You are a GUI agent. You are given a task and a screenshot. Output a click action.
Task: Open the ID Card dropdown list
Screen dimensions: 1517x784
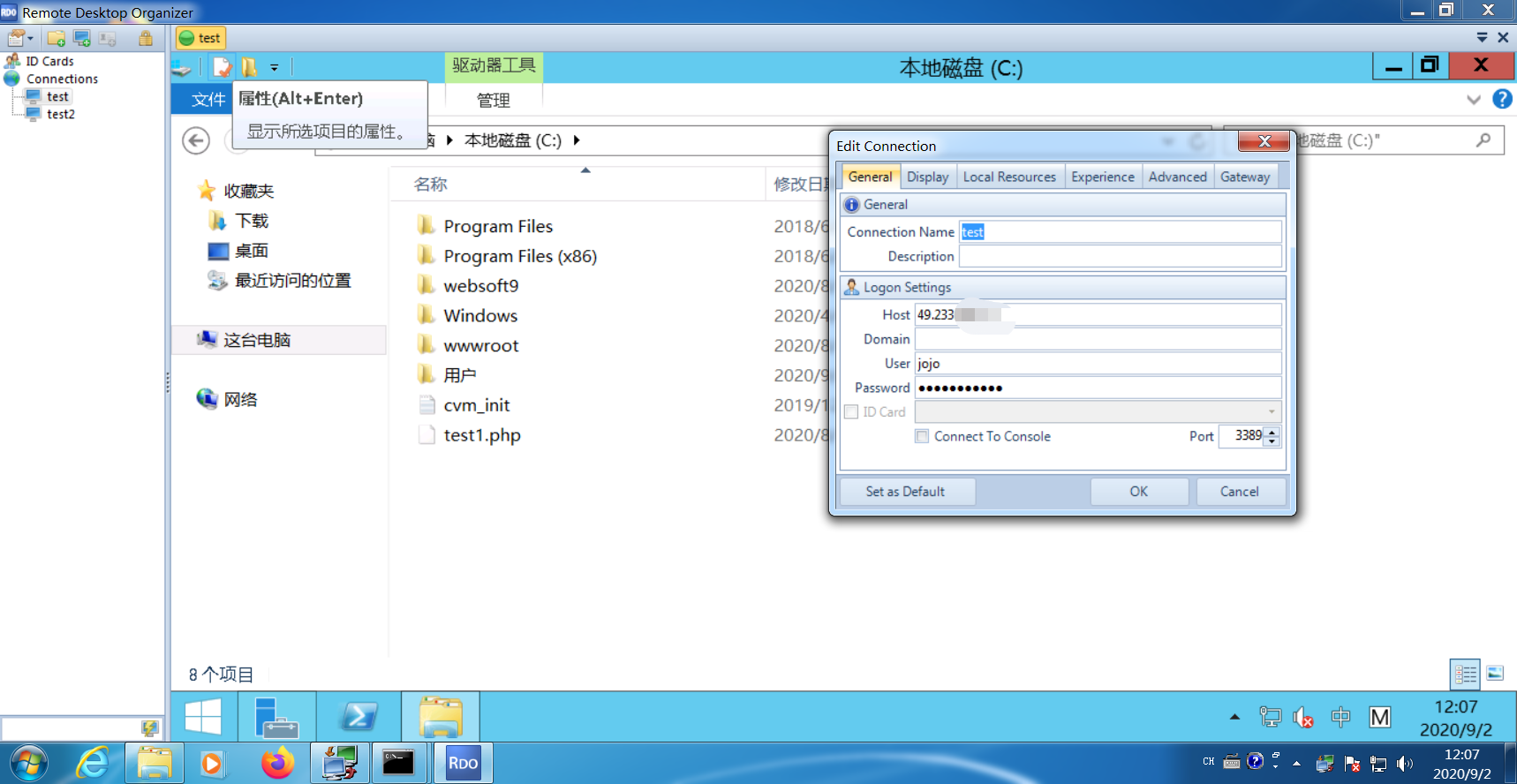coord(1272,412)
